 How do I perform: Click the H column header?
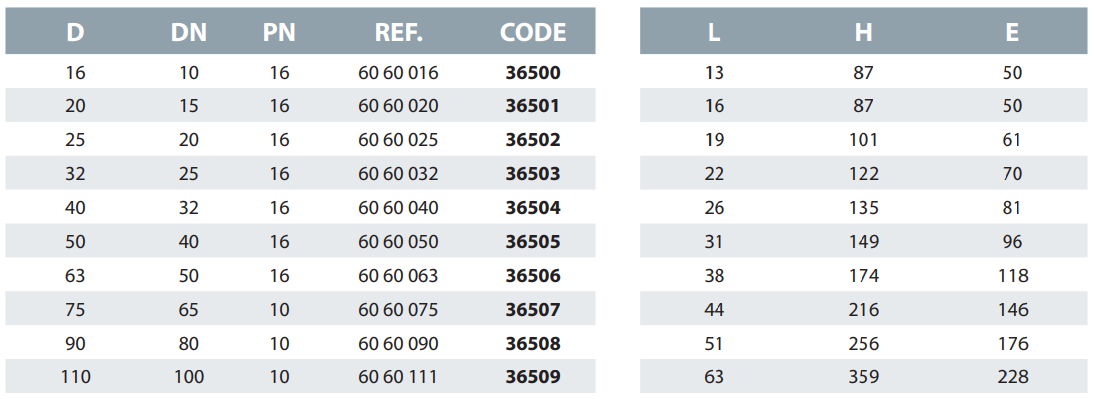[x=864, y=32]
